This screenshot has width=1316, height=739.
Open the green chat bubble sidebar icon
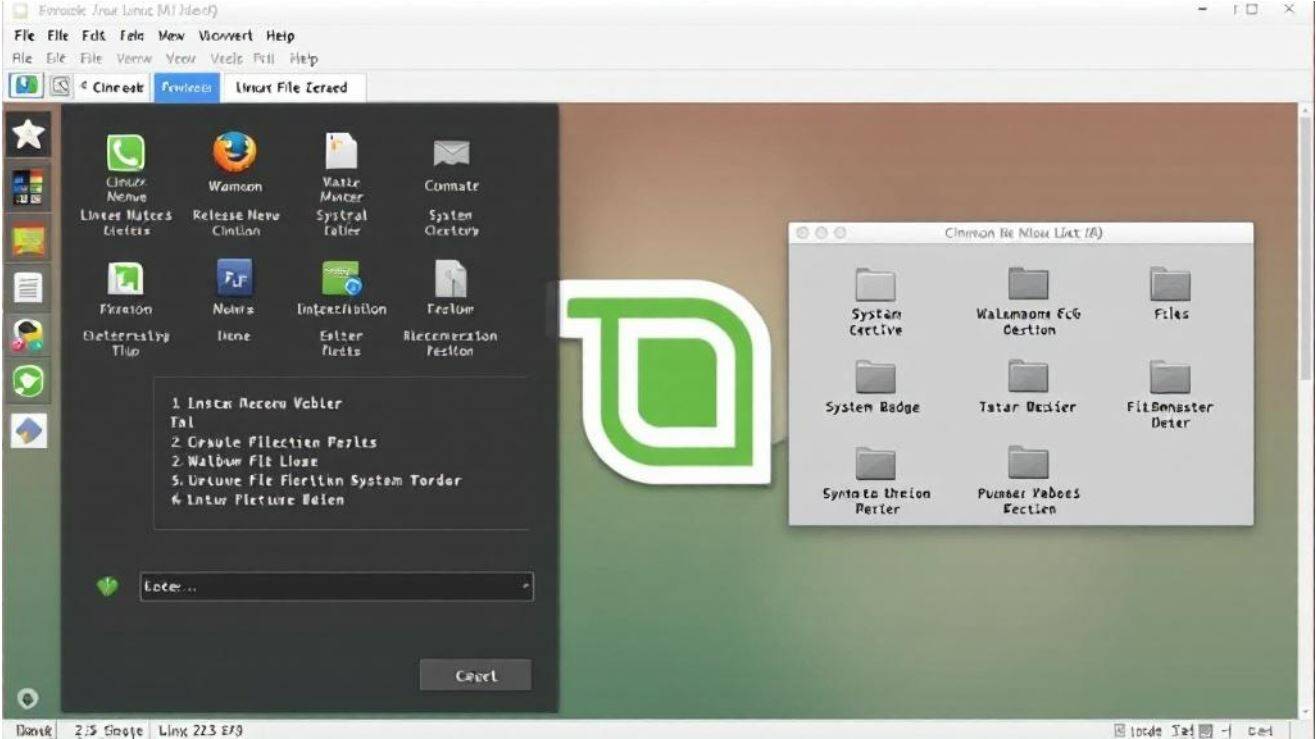(x=28, y=380)
